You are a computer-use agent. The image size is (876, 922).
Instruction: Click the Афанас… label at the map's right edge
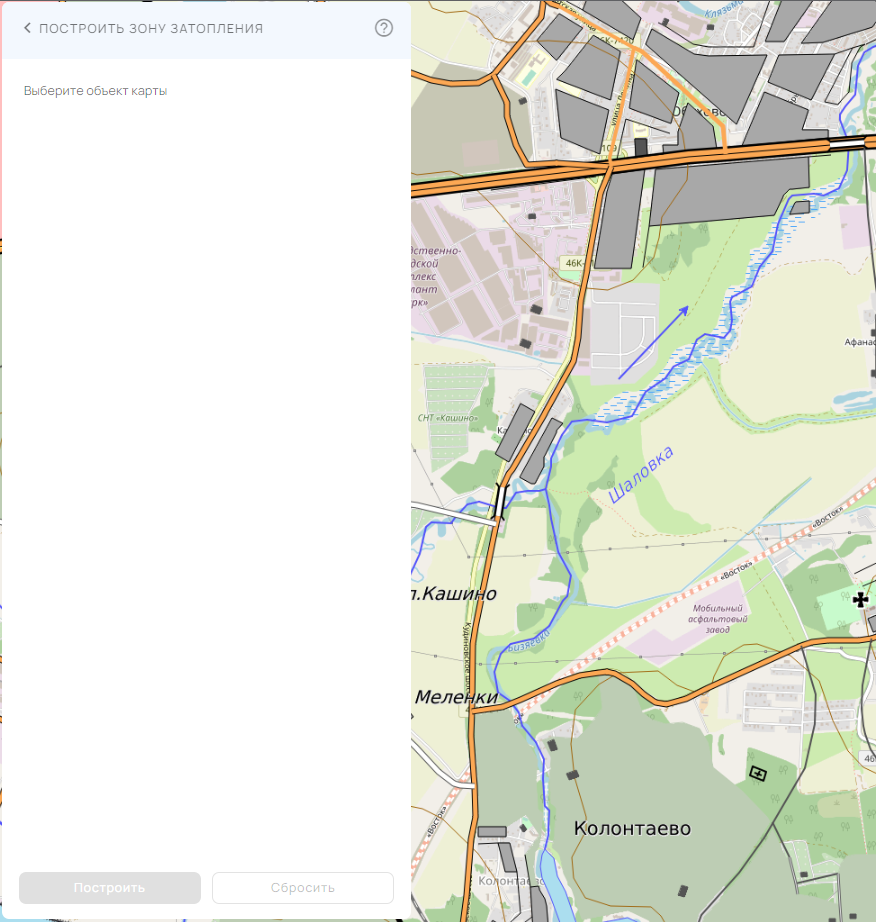pos(859,341)
